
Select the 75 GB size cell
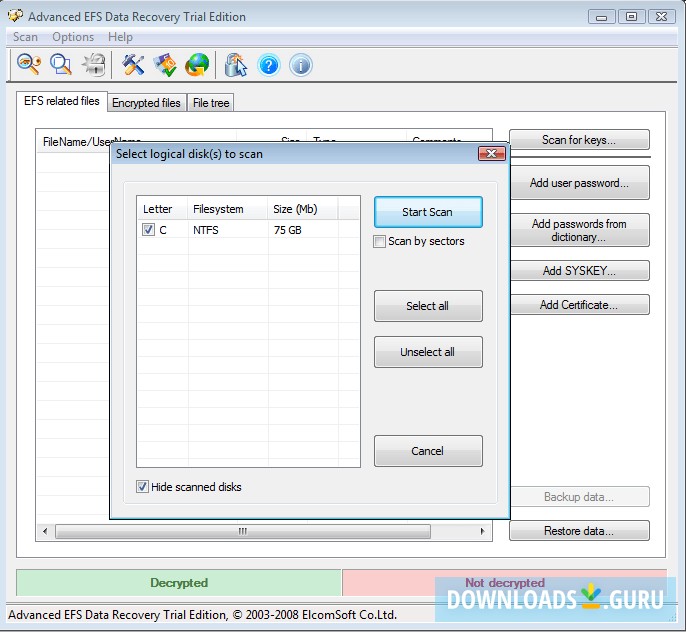[x=287, y=230]
